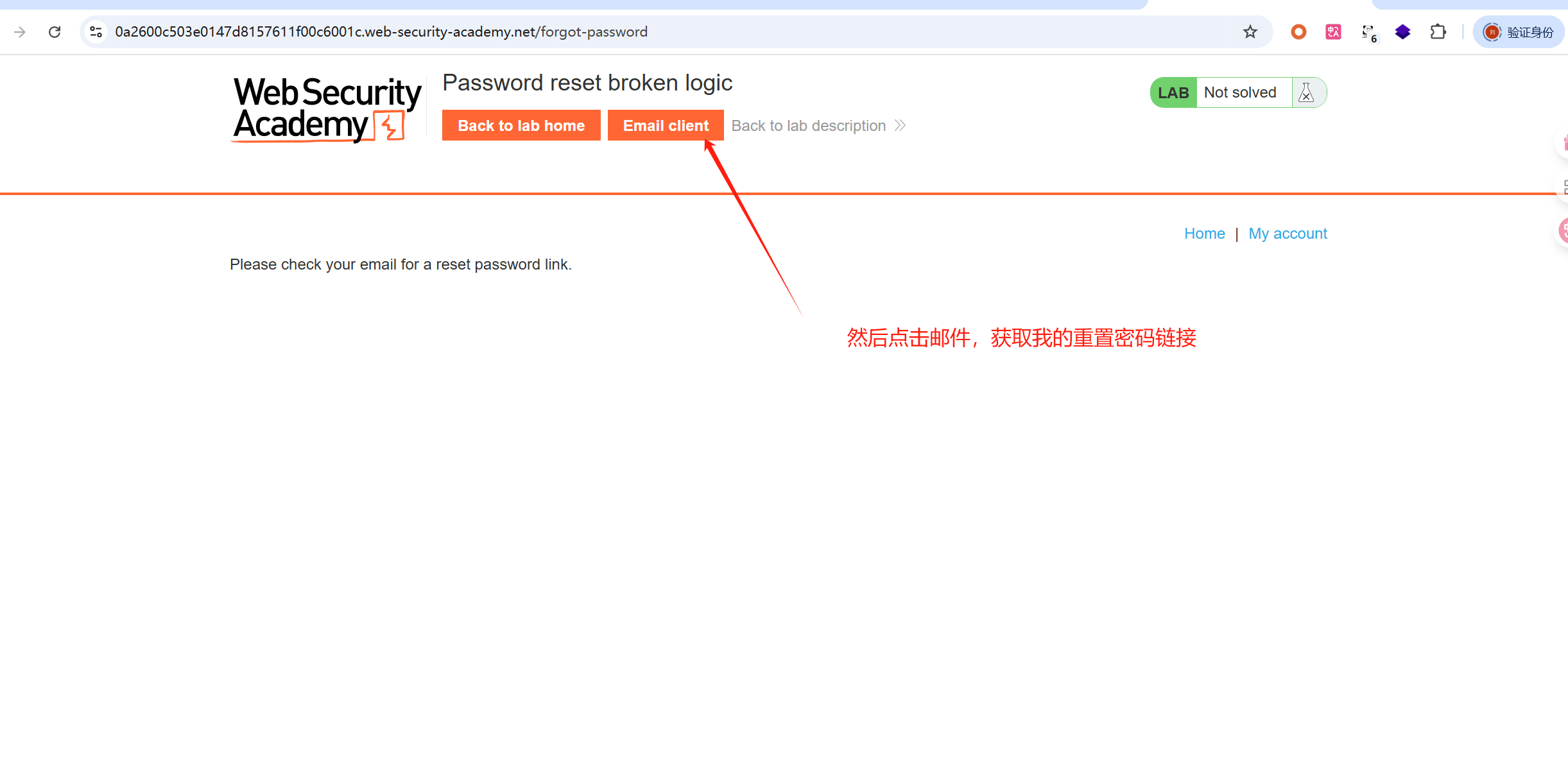Open site information icon in address bar

tap(96, 31)
